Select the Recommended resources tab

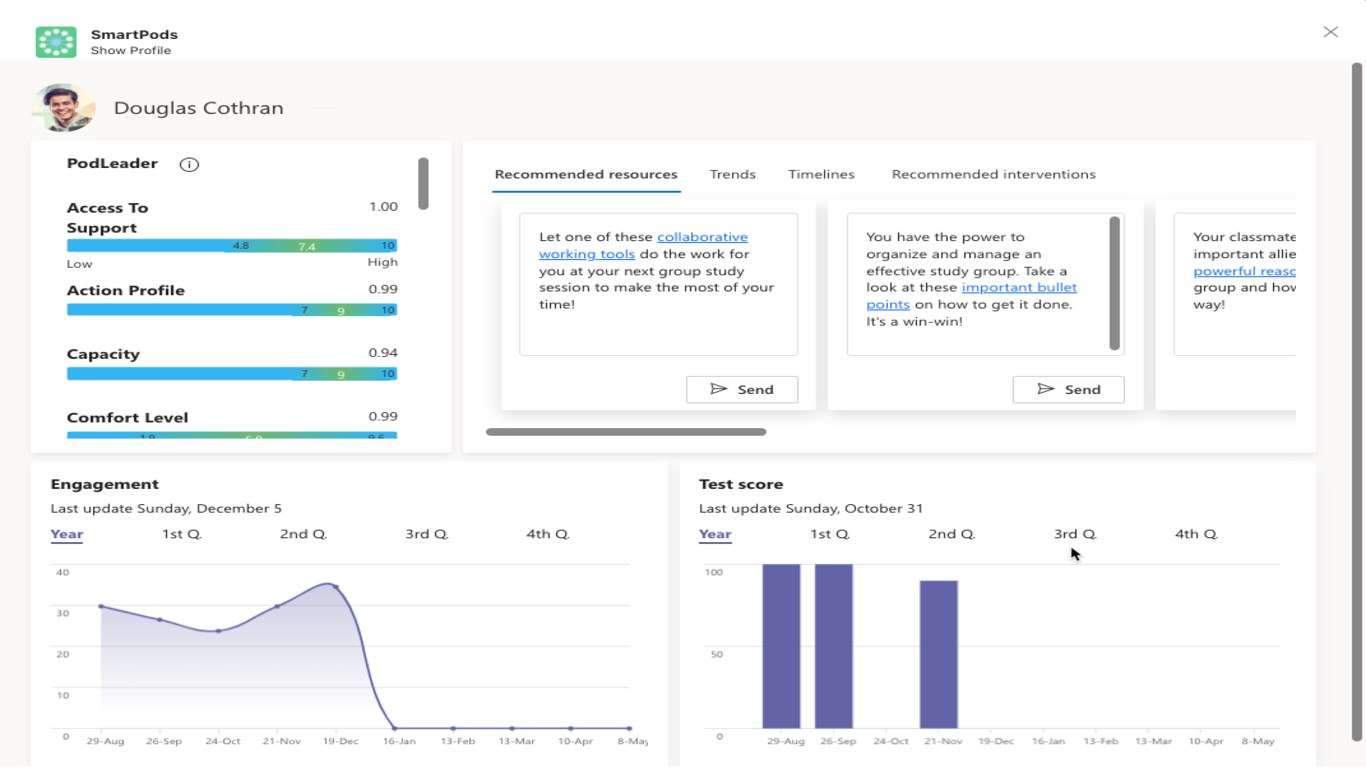(586, 174)
